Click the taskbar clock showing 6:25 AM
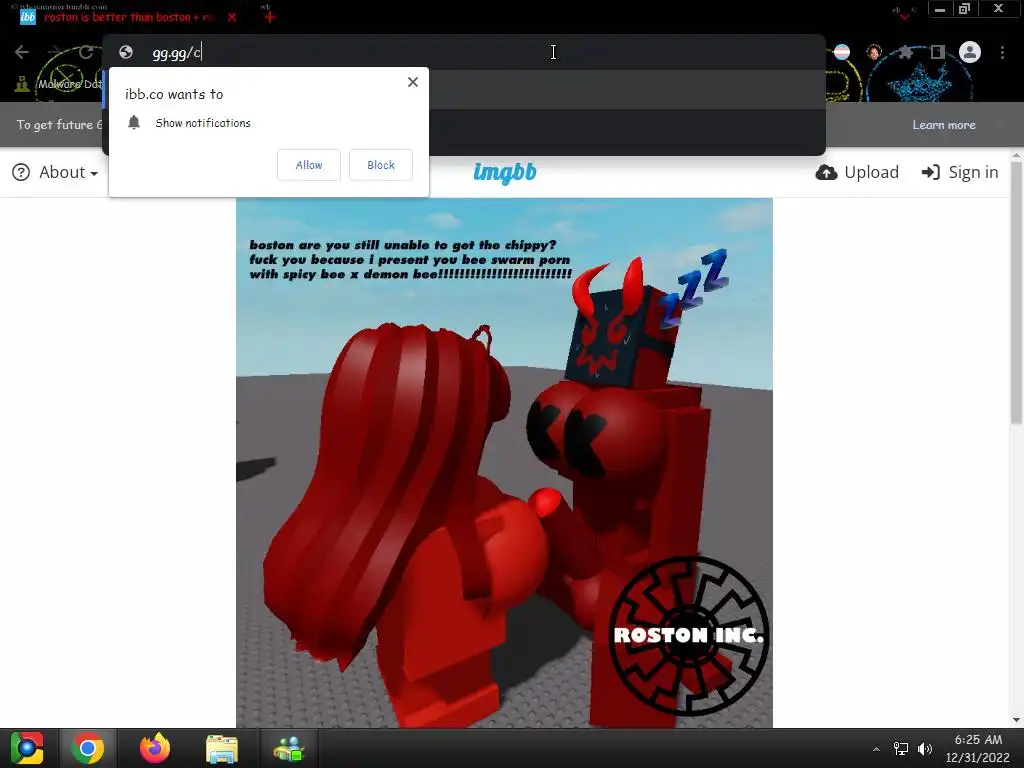 [978, 748]
